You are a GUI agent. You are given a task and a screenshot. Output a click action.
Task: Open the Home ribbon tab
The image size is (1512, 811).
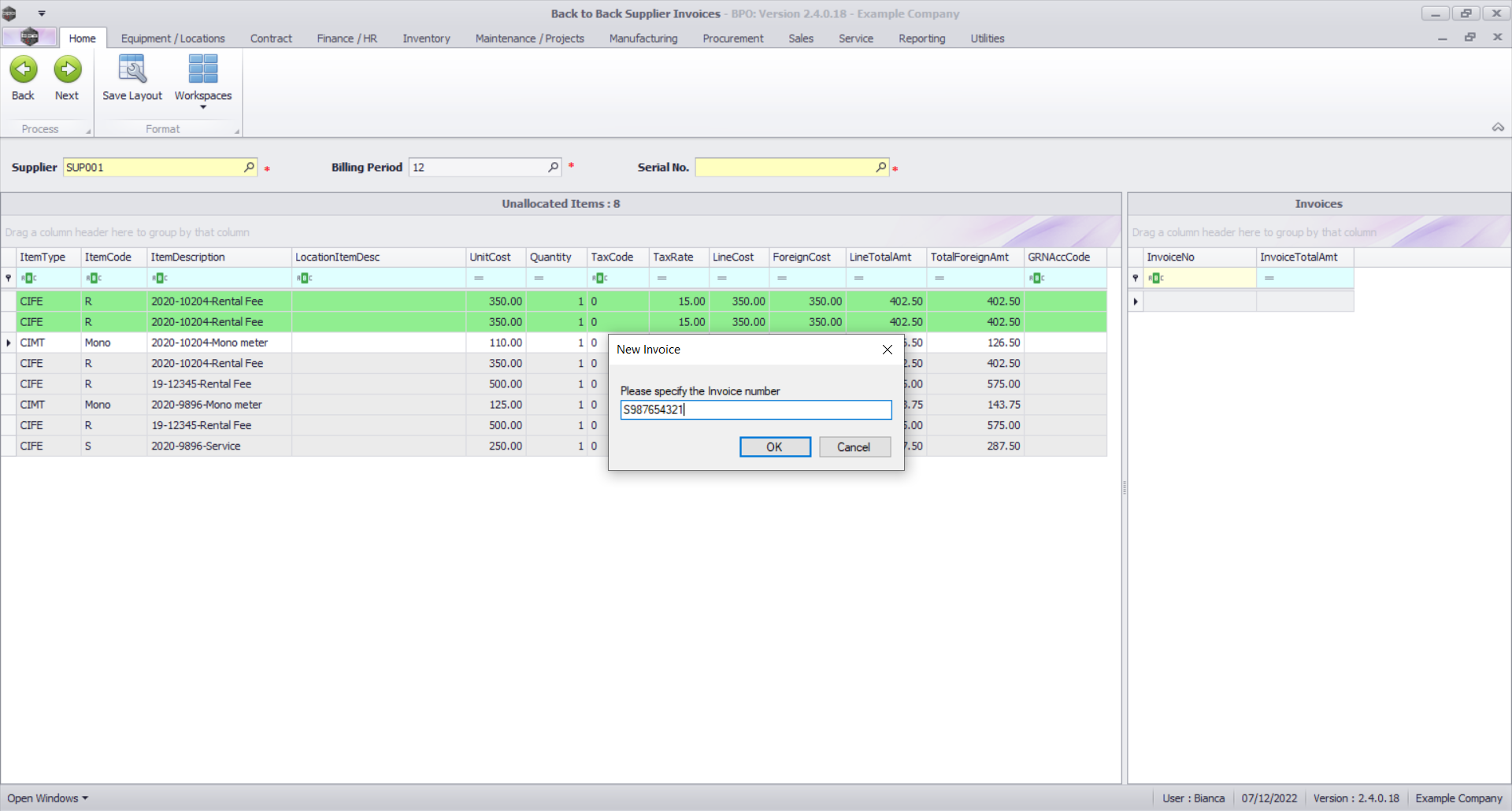coord(82,39)
